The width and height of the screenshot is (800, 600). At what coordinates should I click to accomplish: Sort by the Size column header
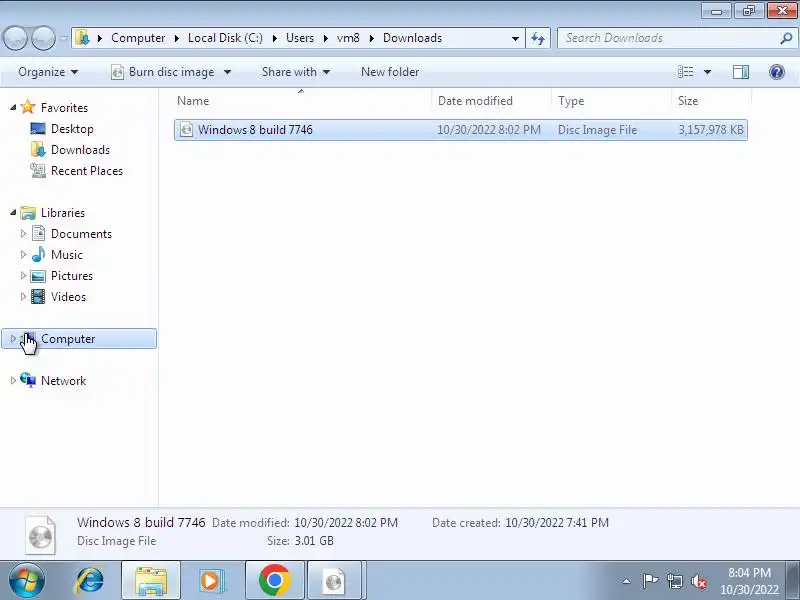click(711, 101)
